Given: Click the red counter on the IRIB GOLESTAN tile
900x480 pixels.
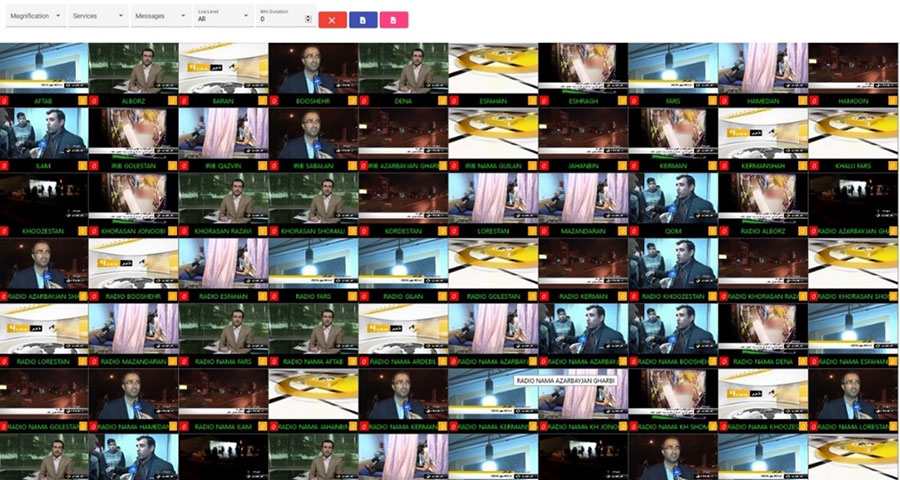Looking at the screenshot, I should (x=94, y=166).
